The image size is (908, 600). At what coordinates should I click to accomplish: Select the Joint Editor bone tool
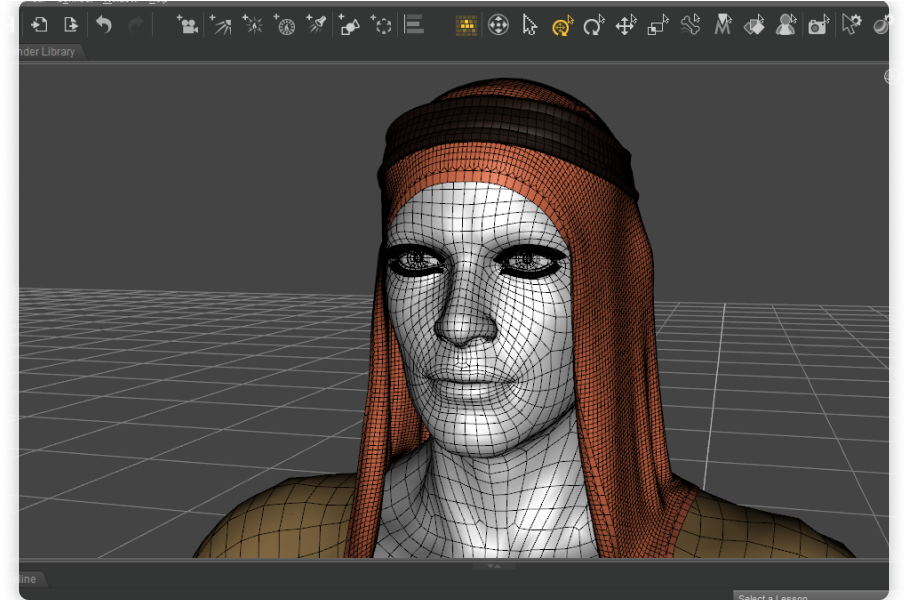point(690,25)
